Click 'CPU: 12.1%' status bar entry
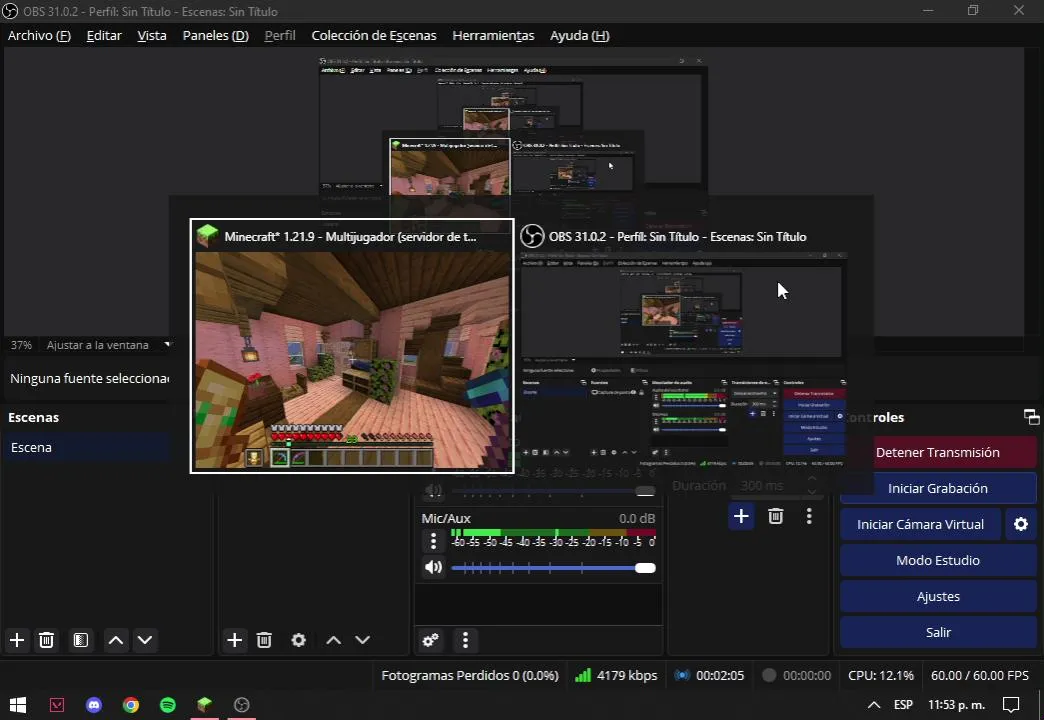Screen dimensions: 1044x720 pos(881,675)
